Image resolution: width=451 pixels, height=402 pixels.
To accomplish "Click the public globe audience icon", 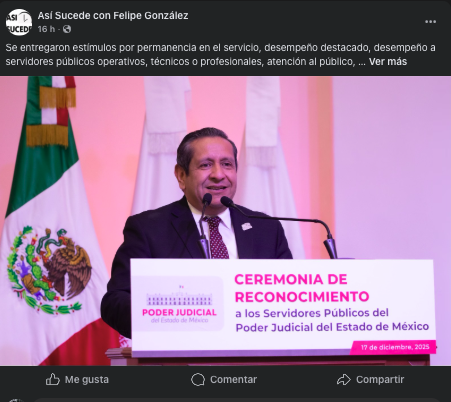I will (67, 29).
